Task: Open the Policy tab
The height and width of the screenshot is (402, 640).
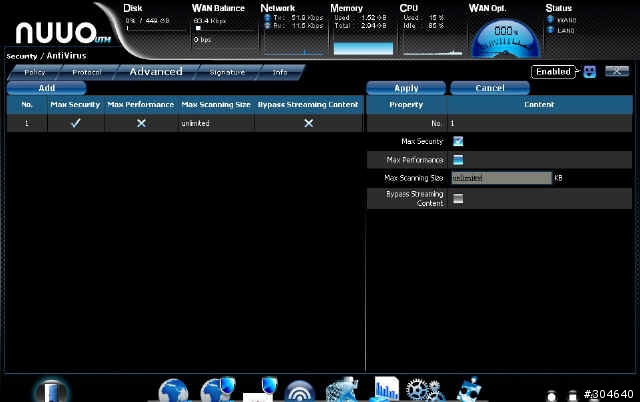Action: [34, 72]
